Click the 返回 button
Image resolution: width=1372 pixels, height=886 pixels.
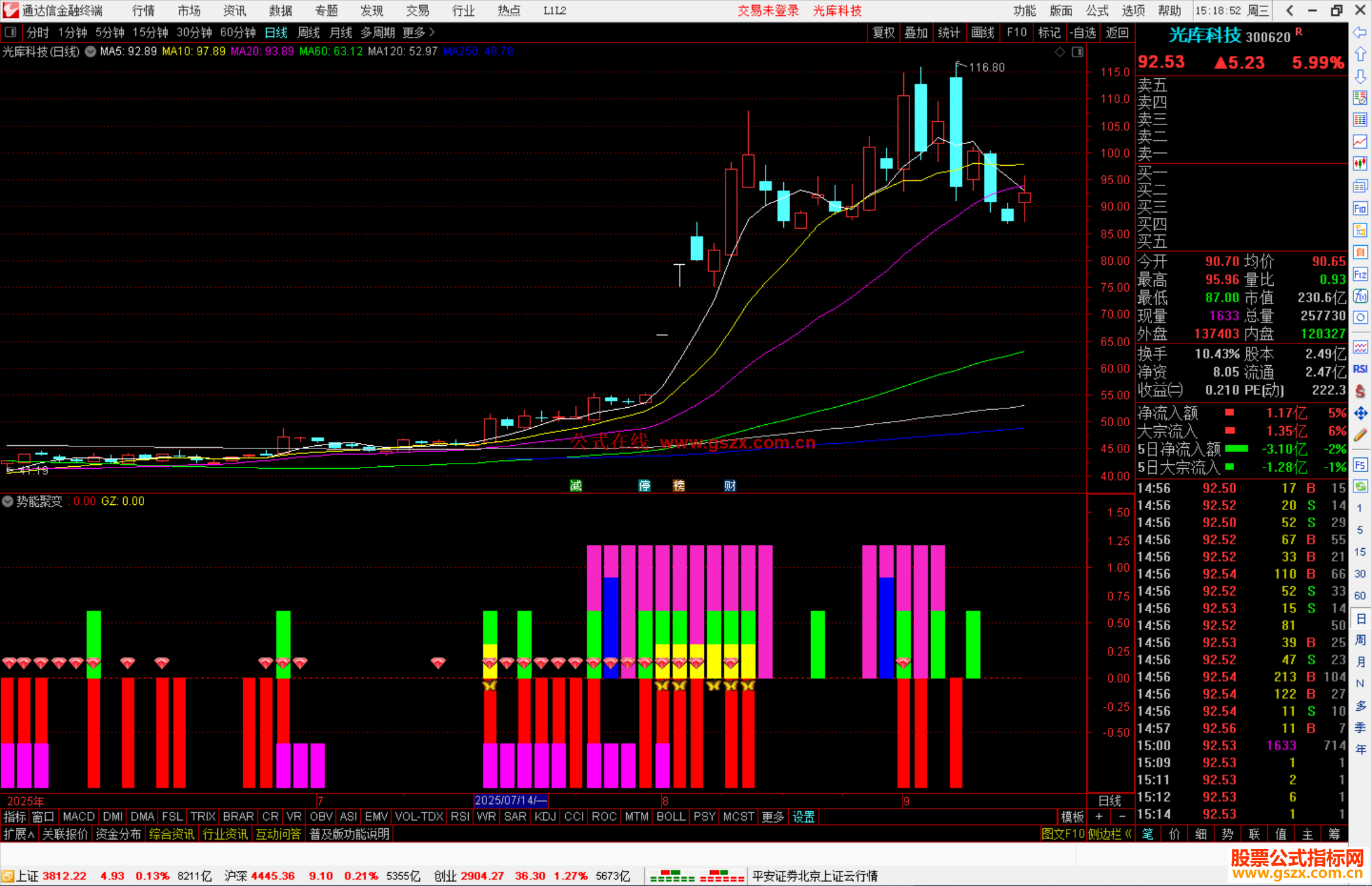click(1117, 32)
